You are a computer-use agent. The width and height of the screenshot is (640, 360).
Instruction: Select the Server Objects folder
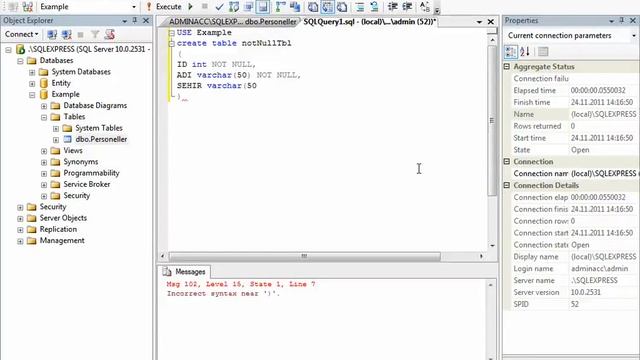(63, 218)
